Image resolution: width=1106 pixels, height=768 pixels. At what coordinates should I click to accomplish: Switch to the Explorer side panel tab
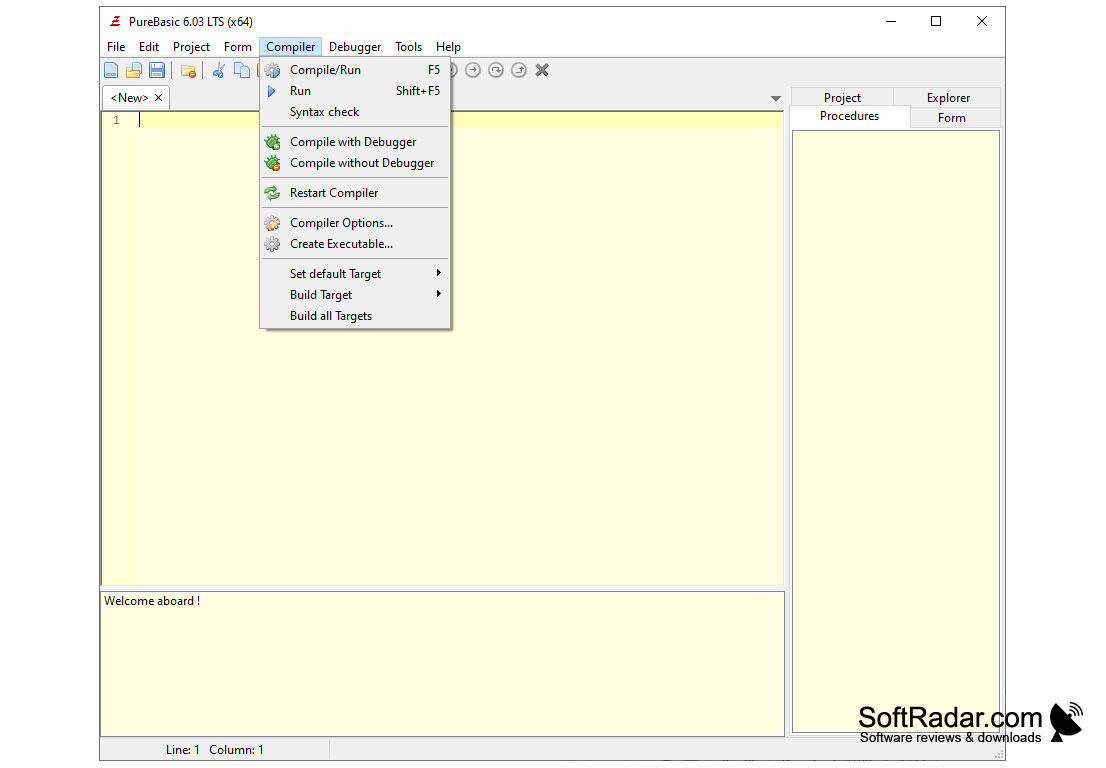point(948,97)
